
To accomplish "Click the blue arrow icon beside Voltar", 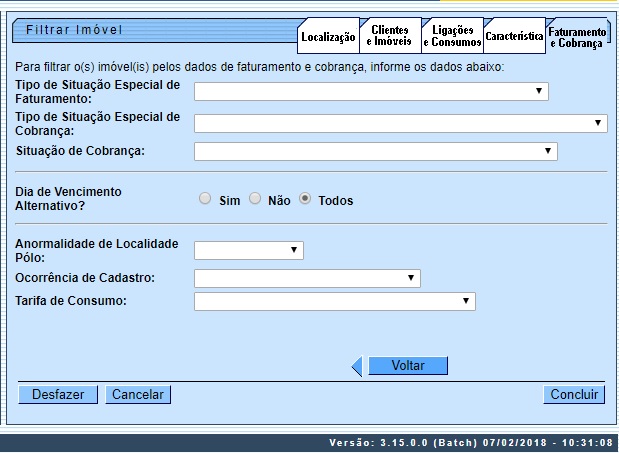I will 357,367.
